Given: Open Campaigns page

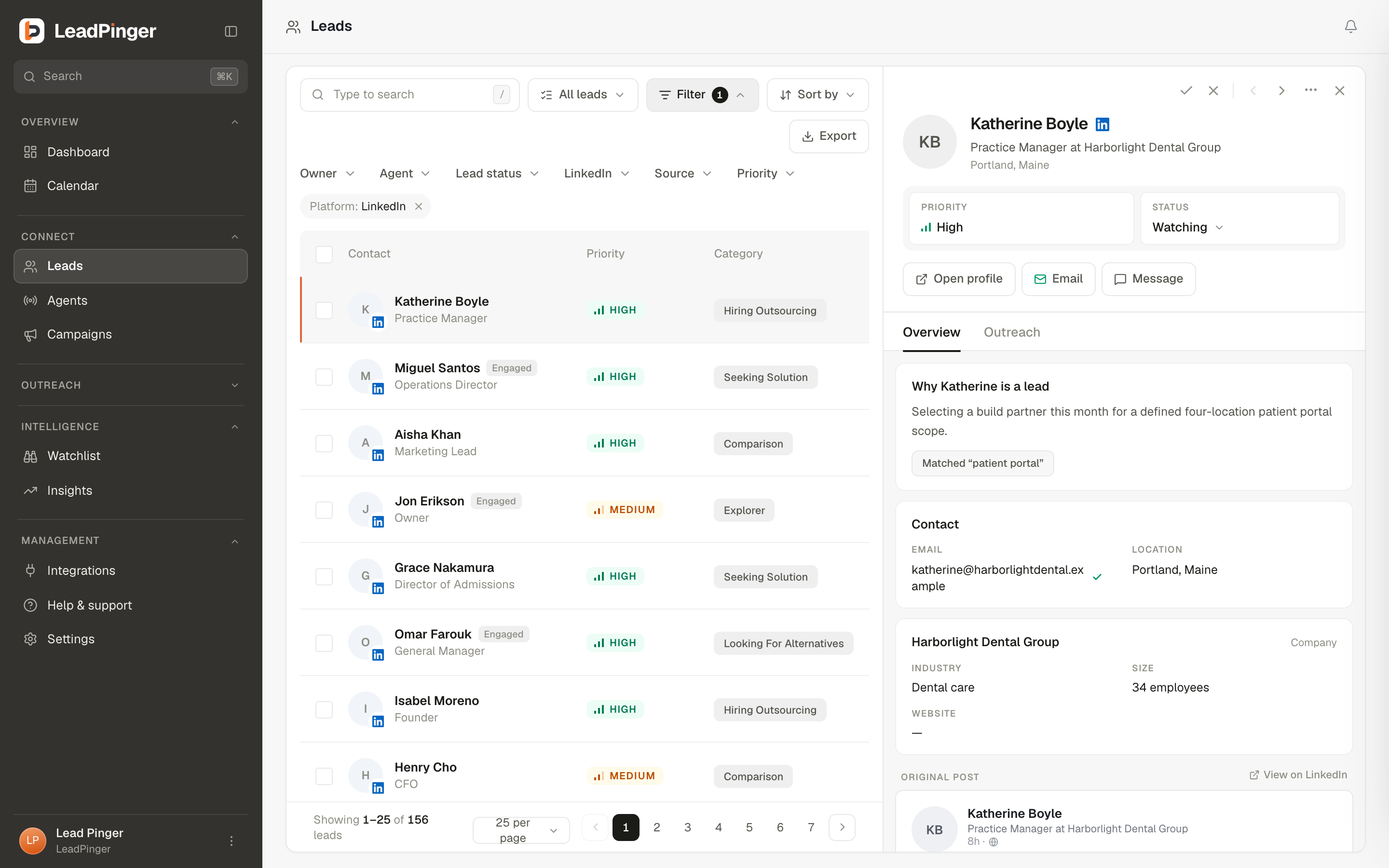Looking at the screenshot, I should pyautogui.click(x=130, y=334).
